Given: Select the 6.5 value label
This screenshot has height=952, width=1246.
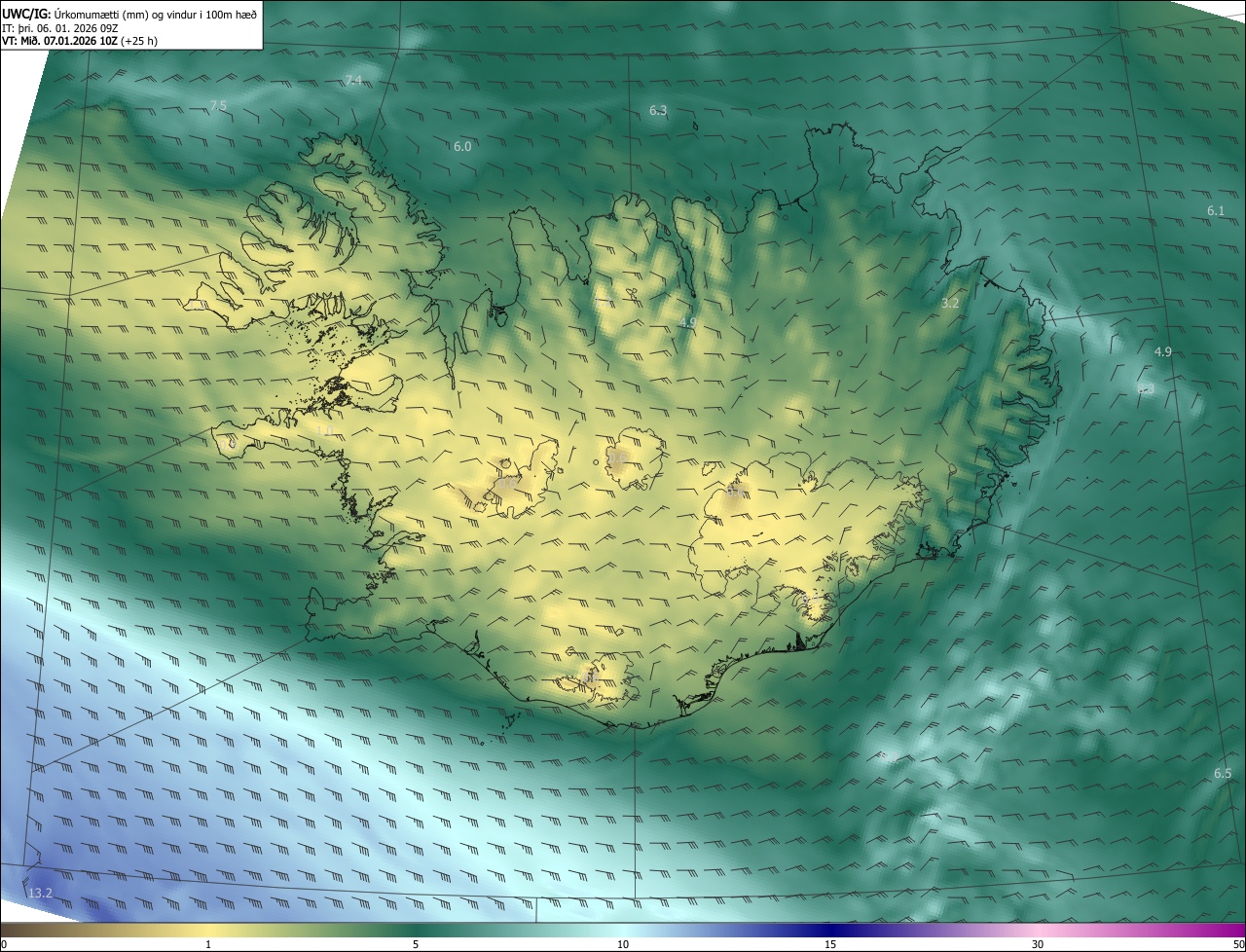Looking at the screenshot, I should [x=1223, y=773].
